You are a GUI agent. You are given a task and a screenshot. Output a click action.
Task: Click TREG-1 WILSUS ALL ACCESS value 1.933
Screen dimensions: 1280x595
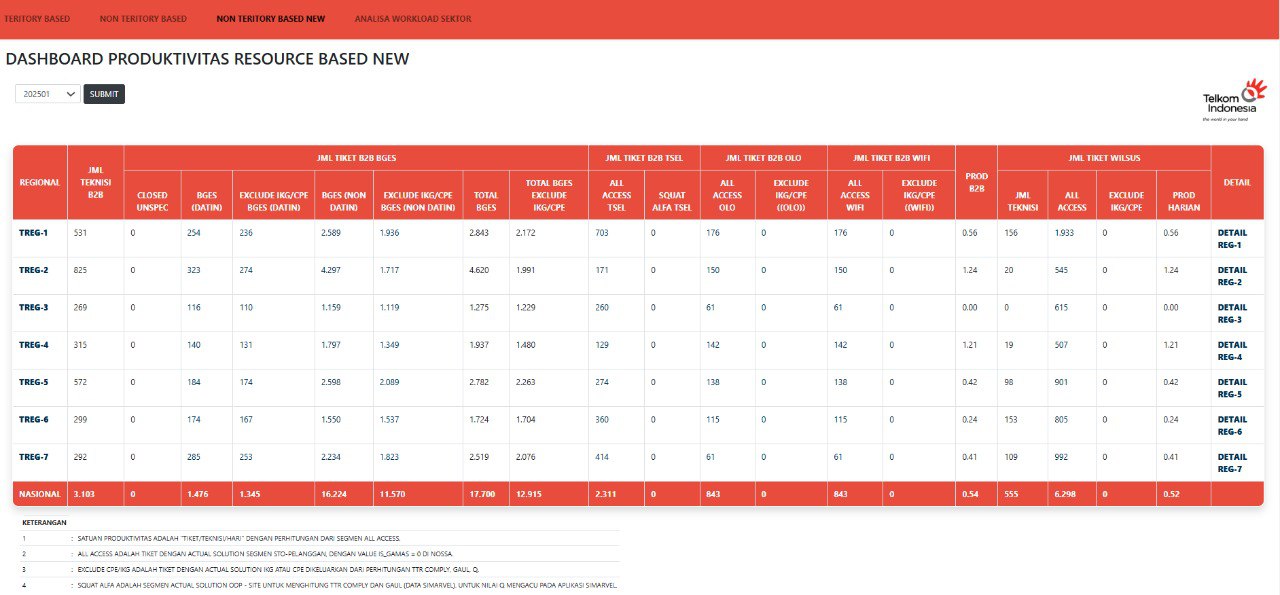tap(1064, 232)
